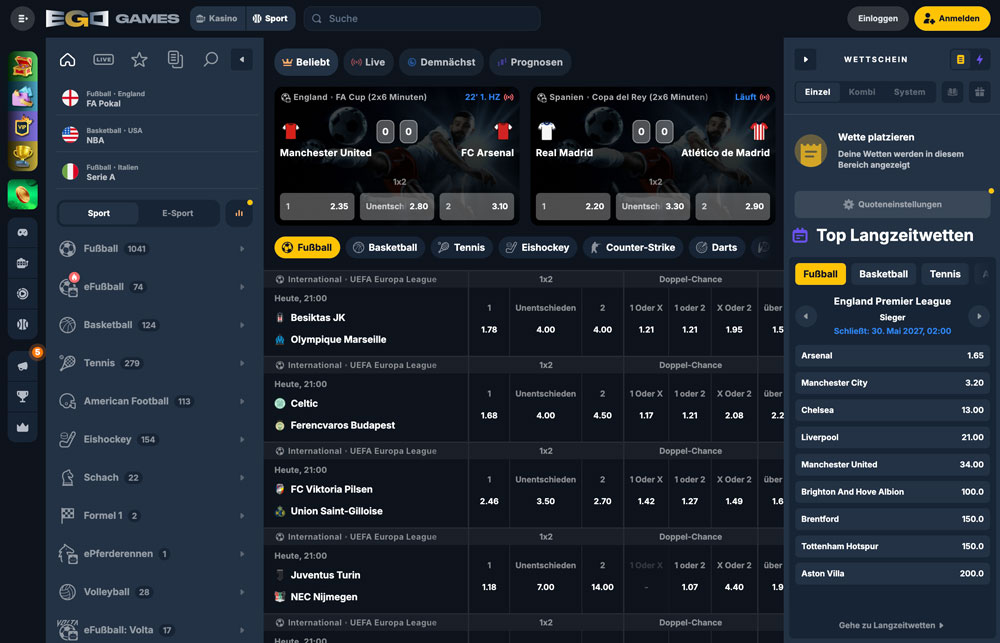Collapse the sports sidebar with arrow button
This screenshot has height=643, width=1000.
click(x=242, y=59)
